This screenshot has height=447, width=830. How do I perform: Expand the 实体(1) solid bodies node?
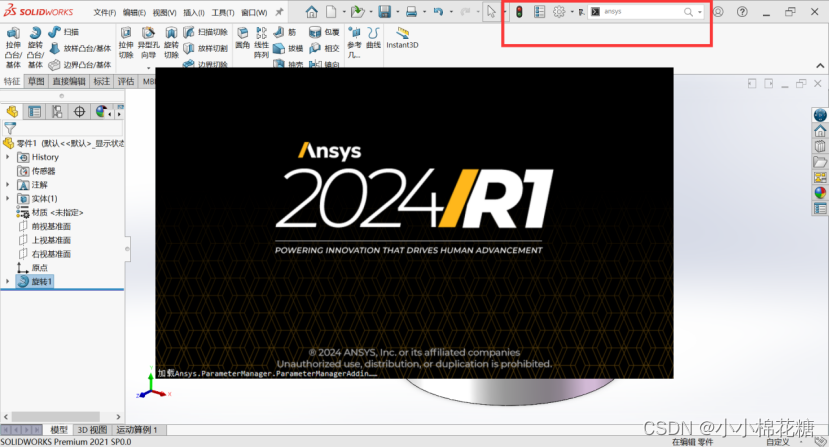click(x=7, y=199)
